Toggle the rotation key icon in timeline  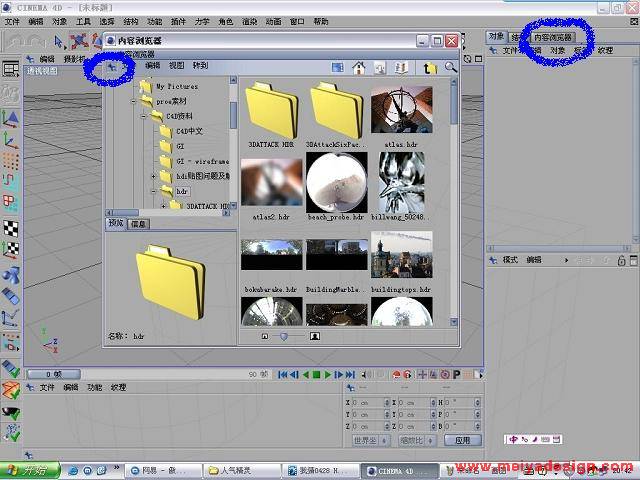click(x=445, y=374)
